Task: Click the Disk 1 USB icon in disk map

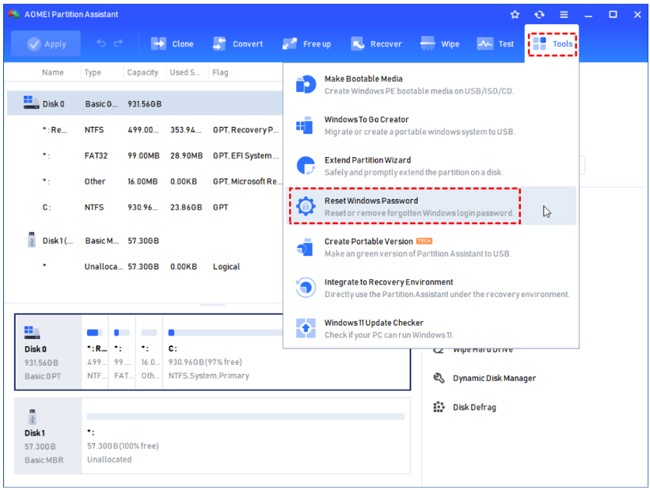Action: [32, 417]
